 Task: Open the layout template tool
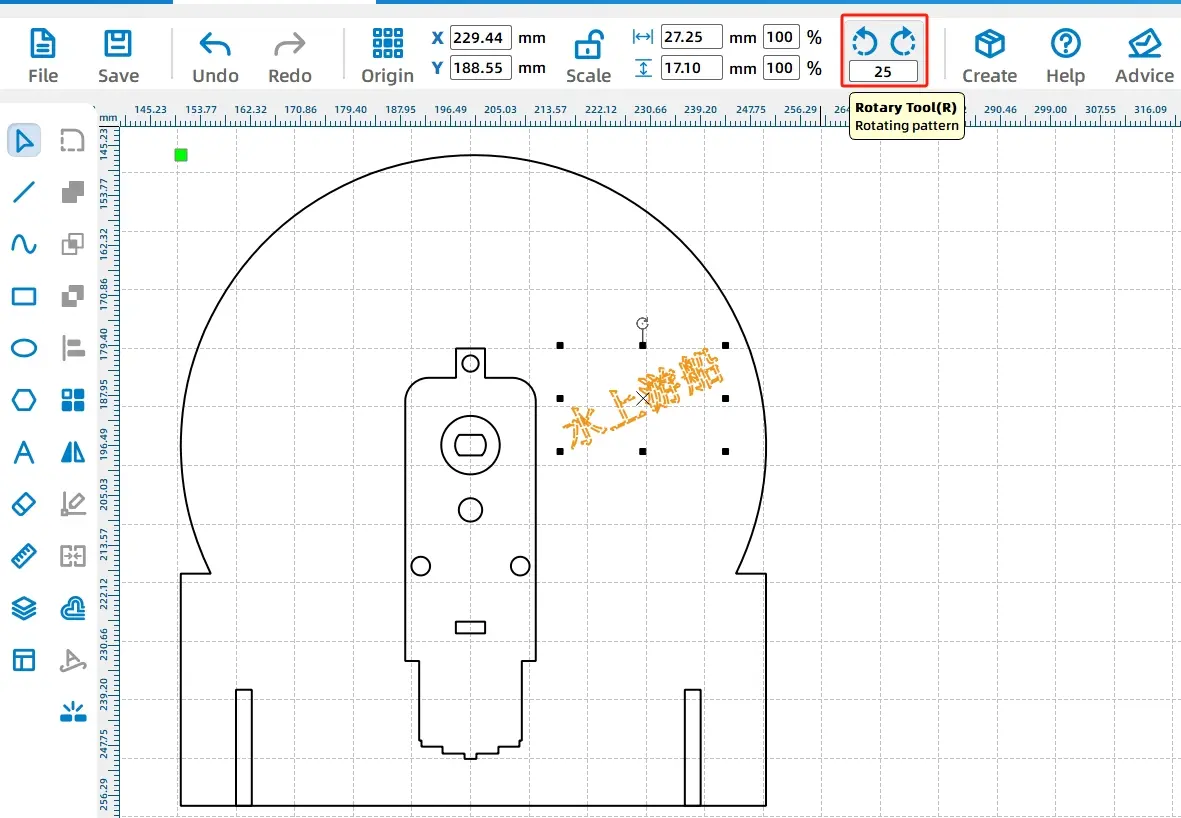coord(24,660)
